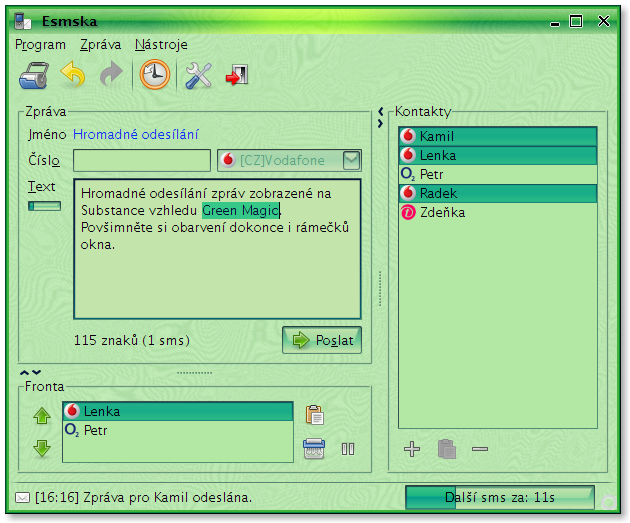The width and height of the screenshot is (630, 523).
Task: Select contact Radek
Action: point(498,193)
